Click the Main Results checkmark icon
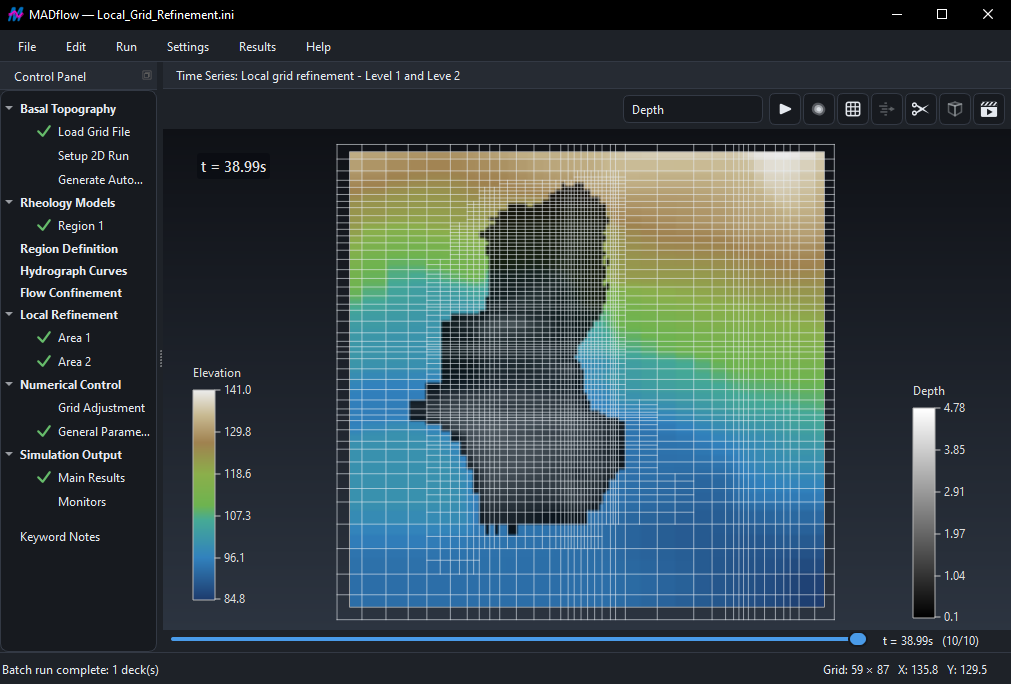Screen dimensions: 1011x684 tap(44, 477)
